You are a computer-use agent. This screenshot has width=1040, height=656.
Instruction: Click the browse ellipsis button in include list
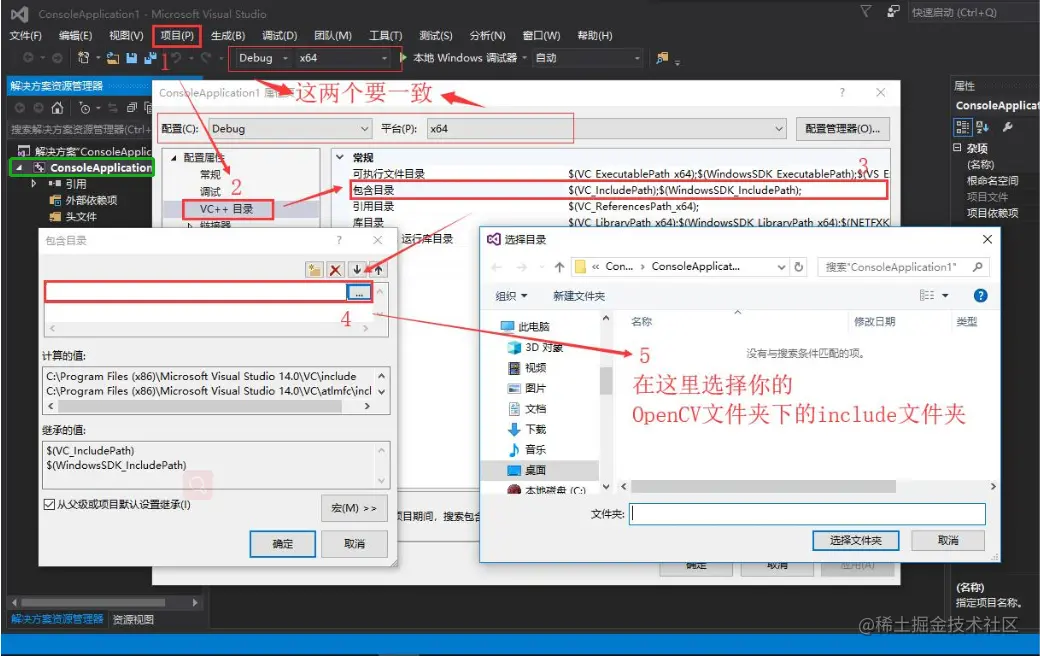pyautogui.click(x=359, y=292)
